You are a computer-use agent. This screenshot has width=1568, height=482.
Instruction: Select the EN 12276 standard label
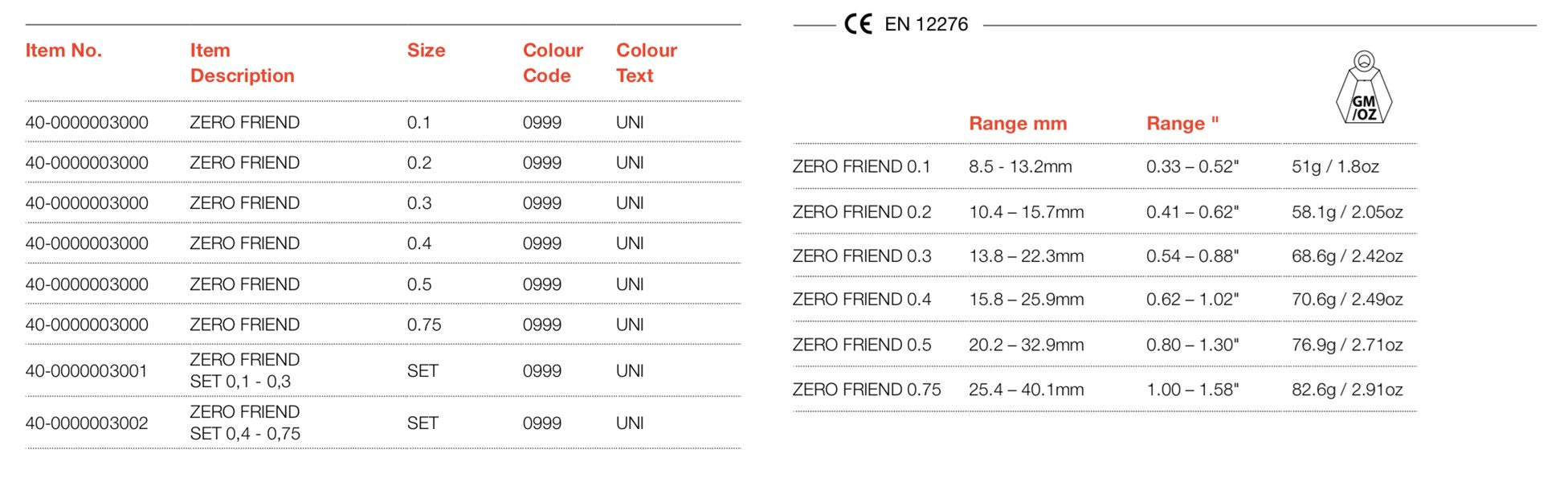click(x=926, y=24)
